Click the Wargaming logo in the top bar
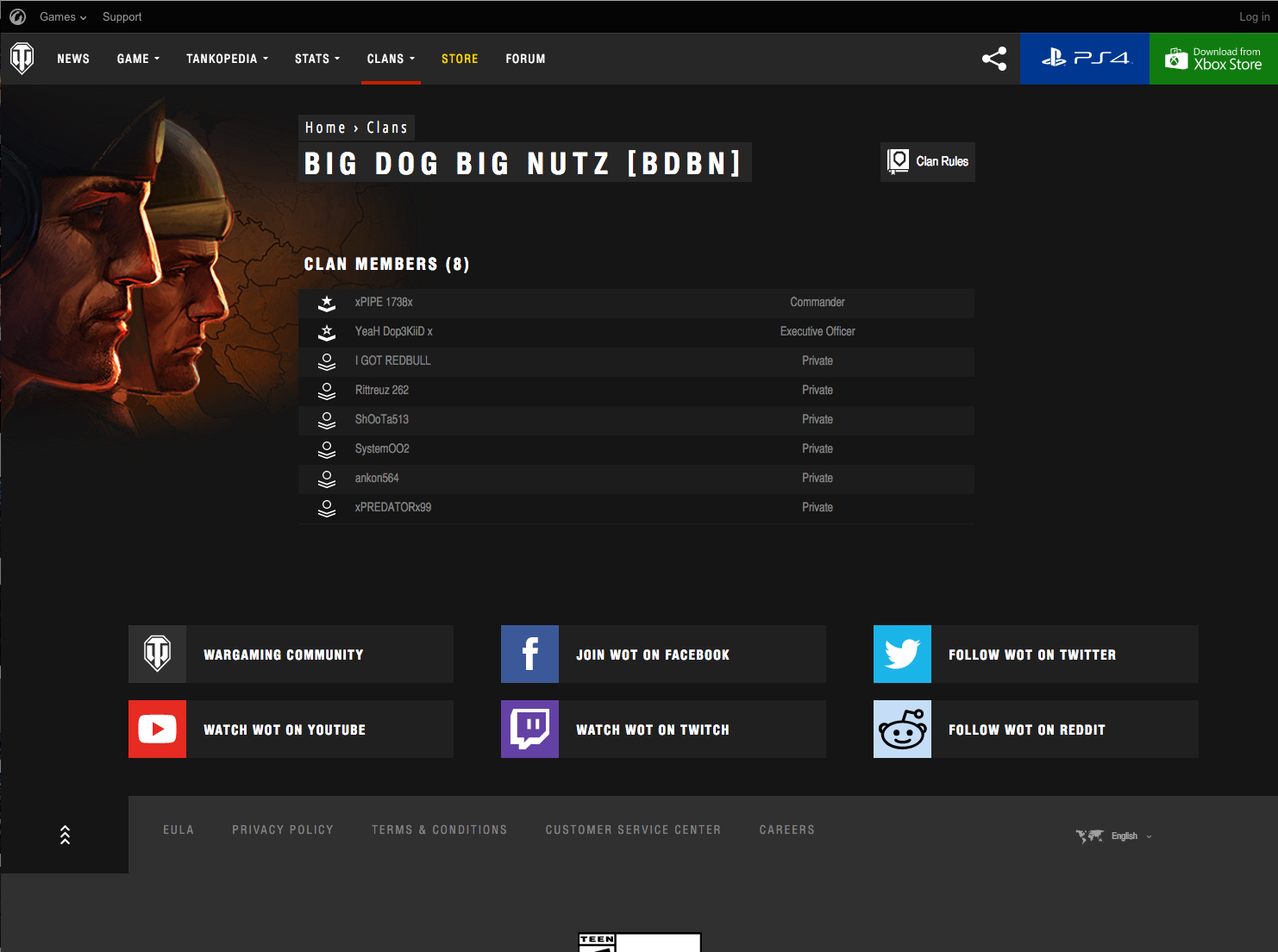1278x952 pixels. pyautogui.click(x=17, y=16)
